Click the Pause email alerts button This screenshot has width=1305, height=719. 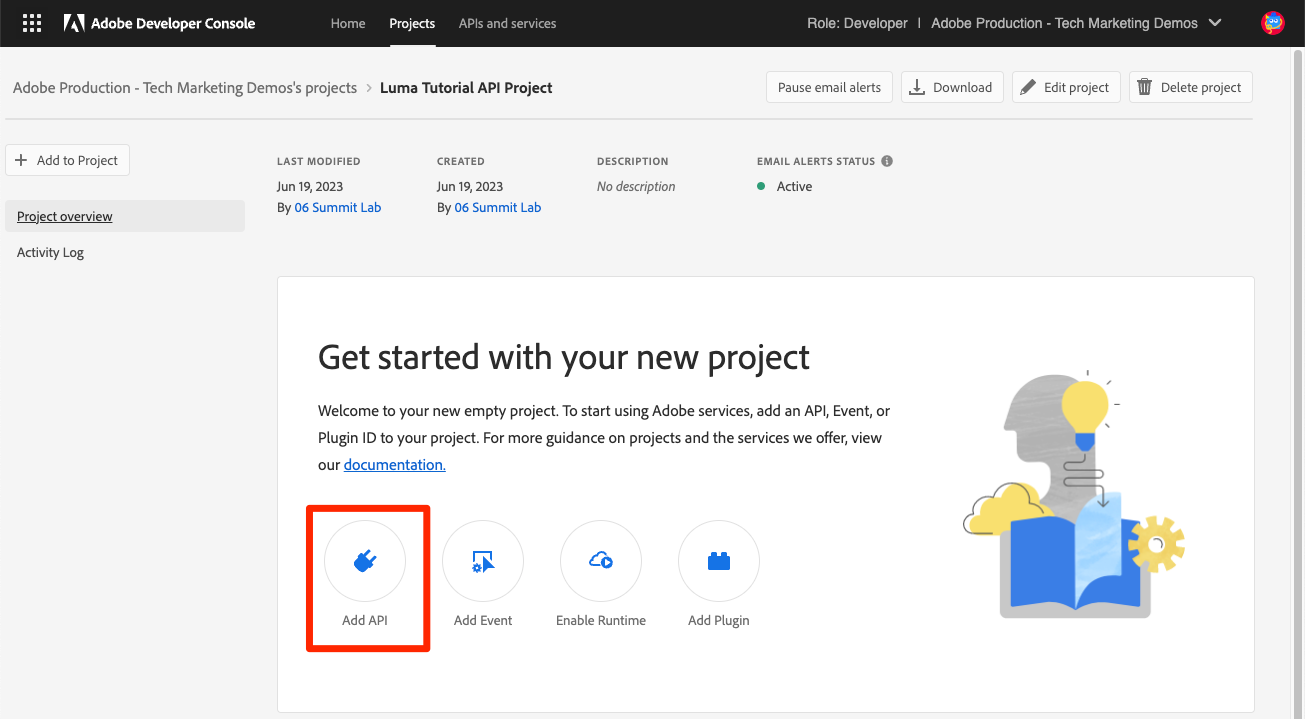coord(829,87)
